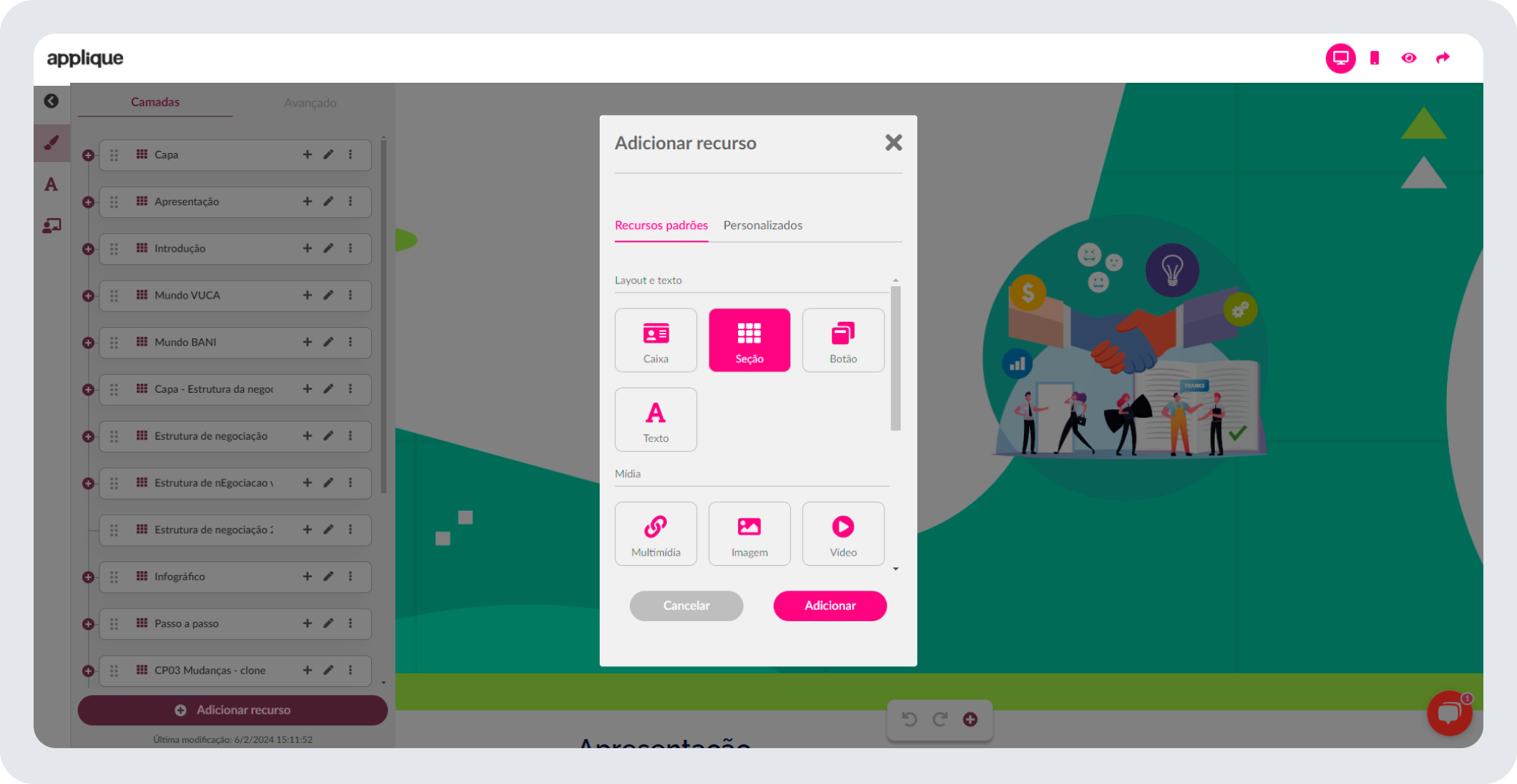Select the Vídeo resource tile

point(843,534)
